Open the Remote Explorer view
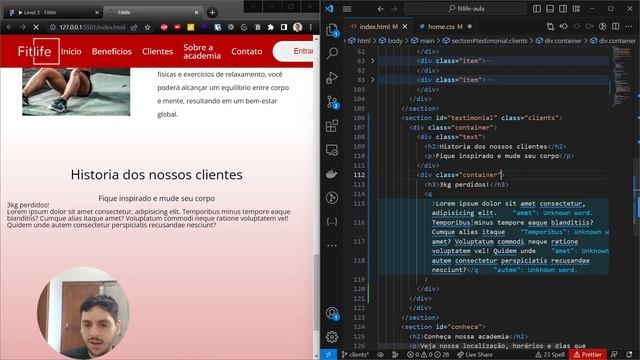The image size is (640, 360). tap(332, 150)
